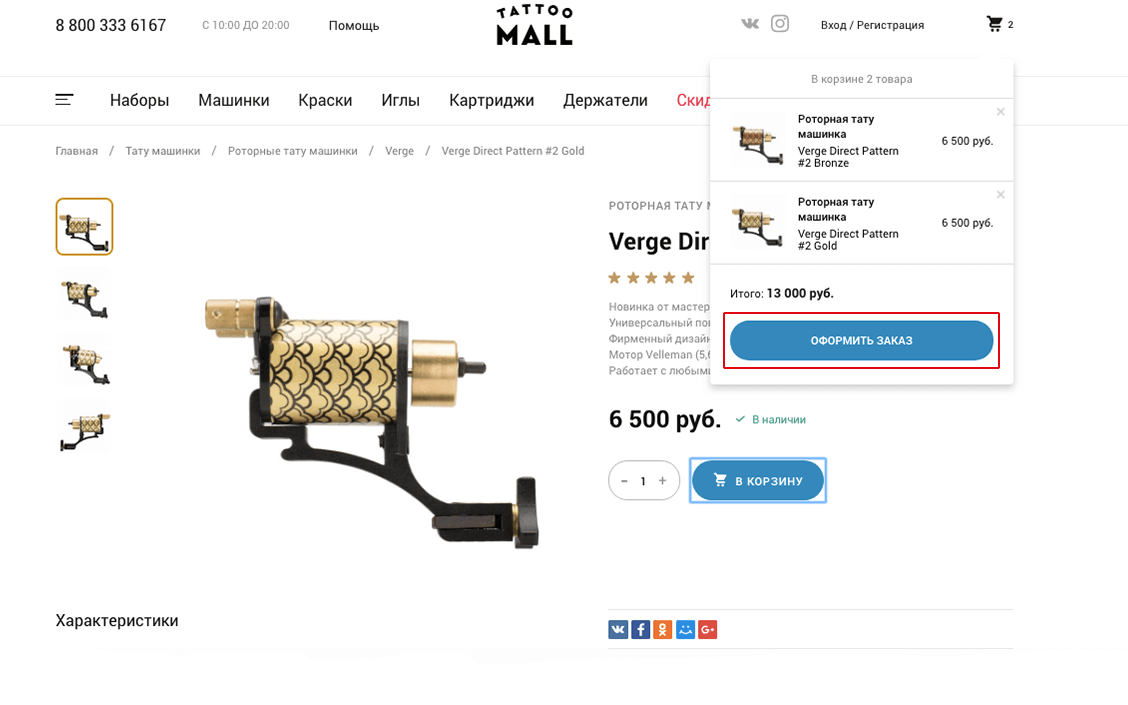Viewport: 1128px width, 705px height.
Task: Share via the Odnoklassniki icon
Action: pyautogui.click(x=663, y=630)
